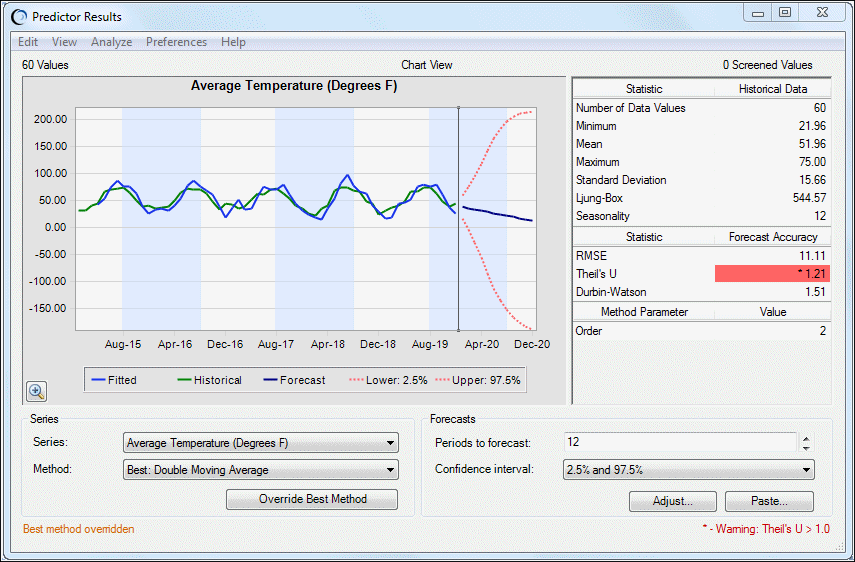This screenshot has height=562, width=855.
Task: Click the Method Parameter column header
Action: pyautogui.click(x=644, y=312)
